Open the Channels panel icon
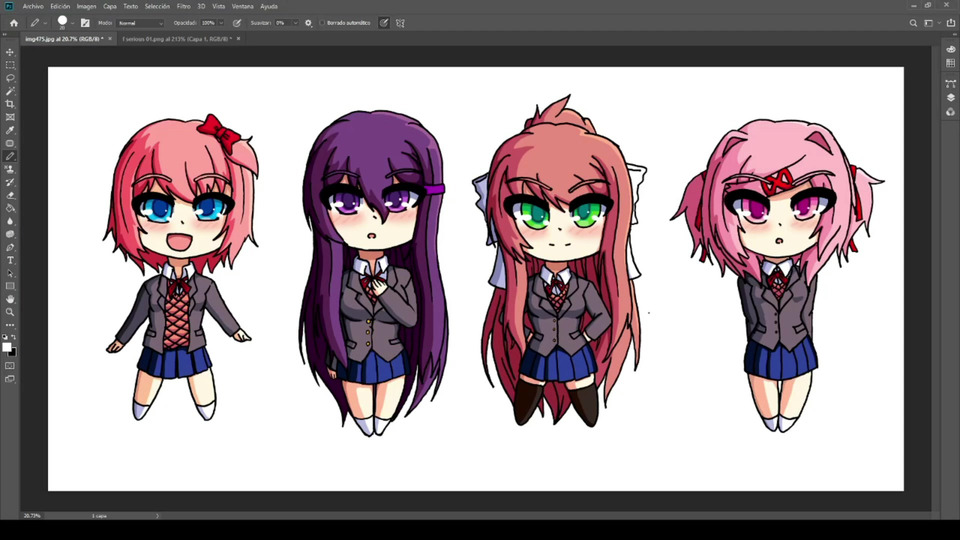 (950, 112)
